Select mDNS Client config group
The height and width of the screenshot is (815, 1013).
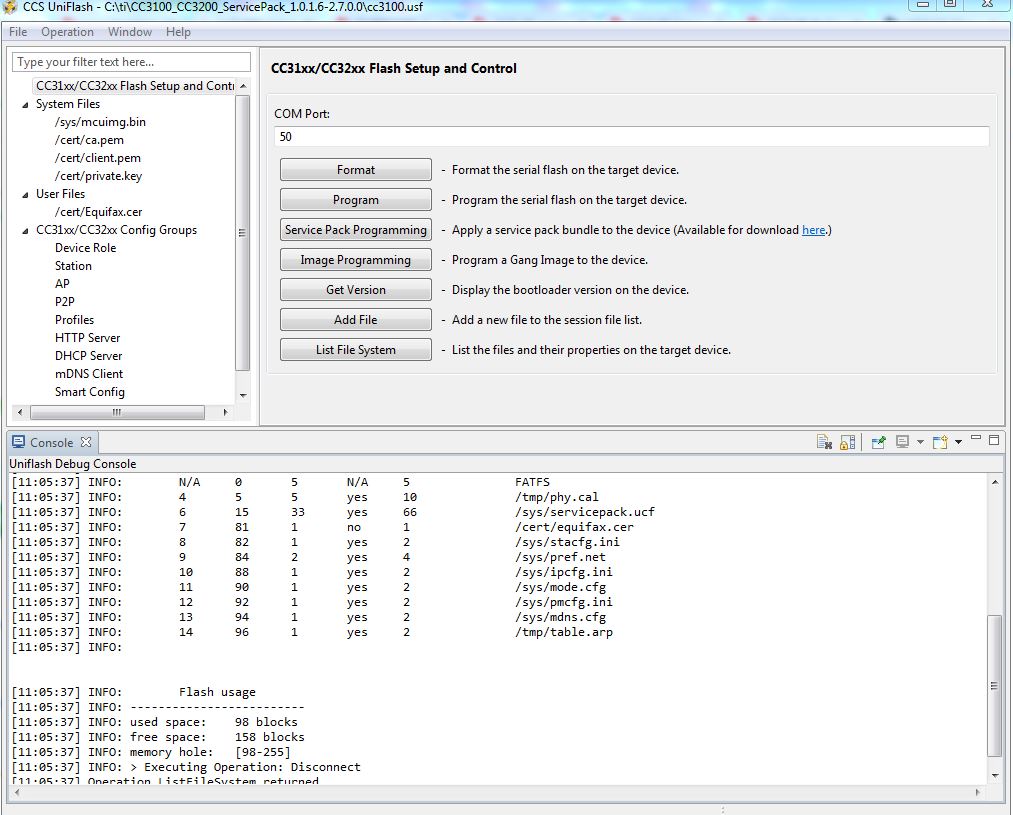pyautogui.click(x=89, y=374)
